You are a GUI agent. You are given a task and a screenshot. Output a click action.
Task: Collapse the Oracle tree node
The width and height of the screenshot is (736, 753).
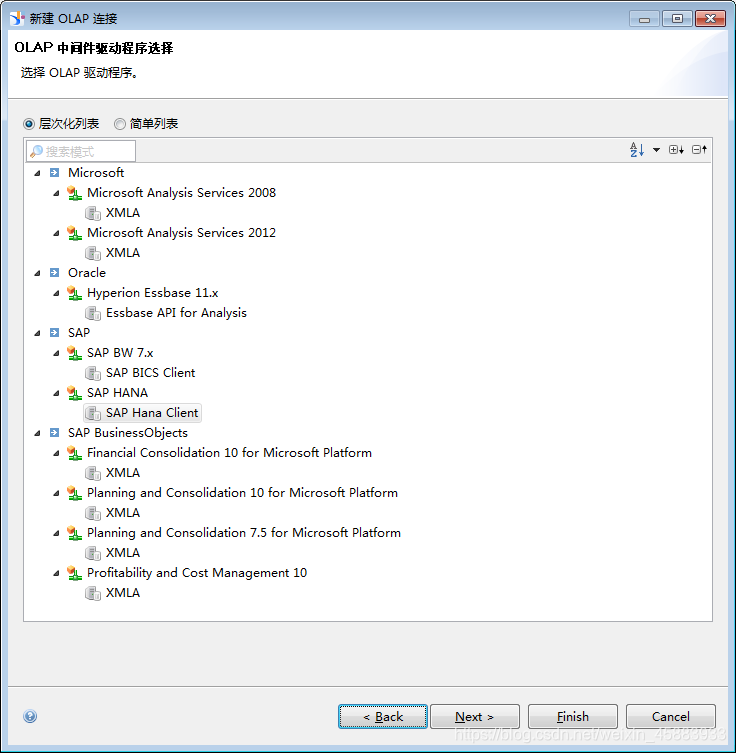pyautogui.click(x=37, y=273)
